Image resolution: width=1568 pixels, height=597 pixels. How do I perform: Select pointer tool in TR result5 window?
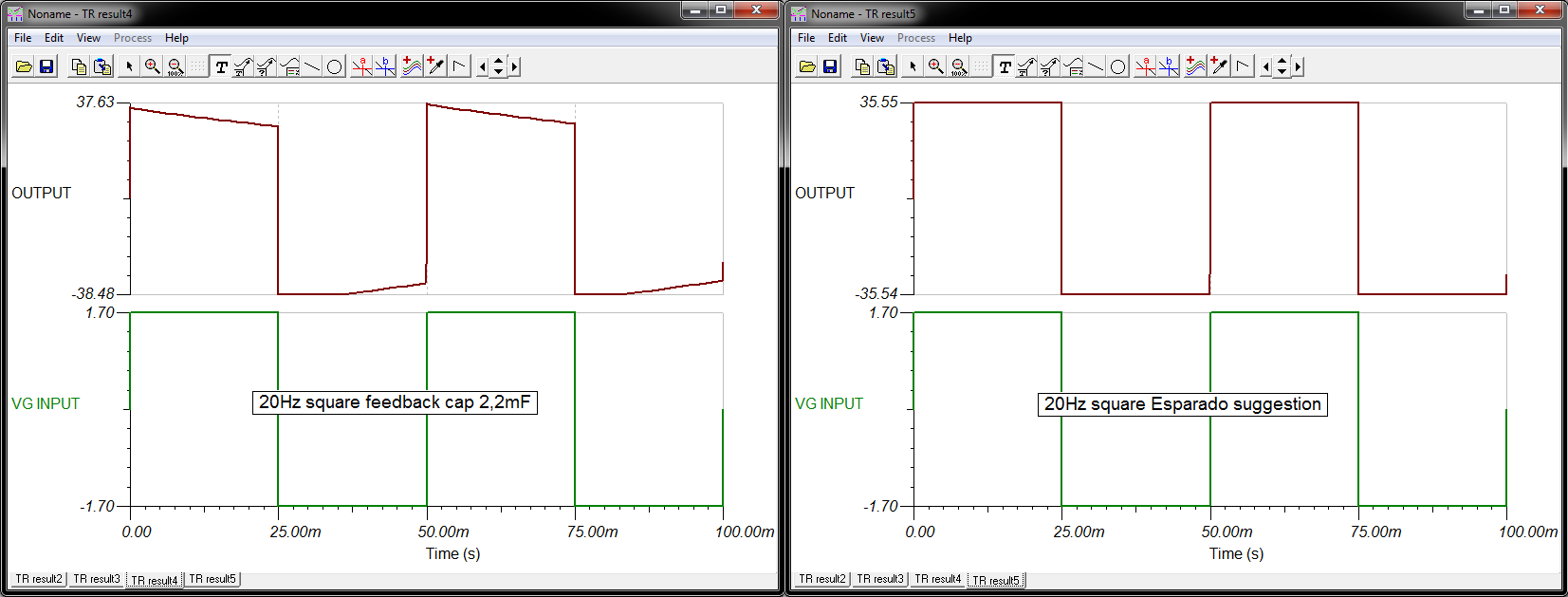coord(913,66)
